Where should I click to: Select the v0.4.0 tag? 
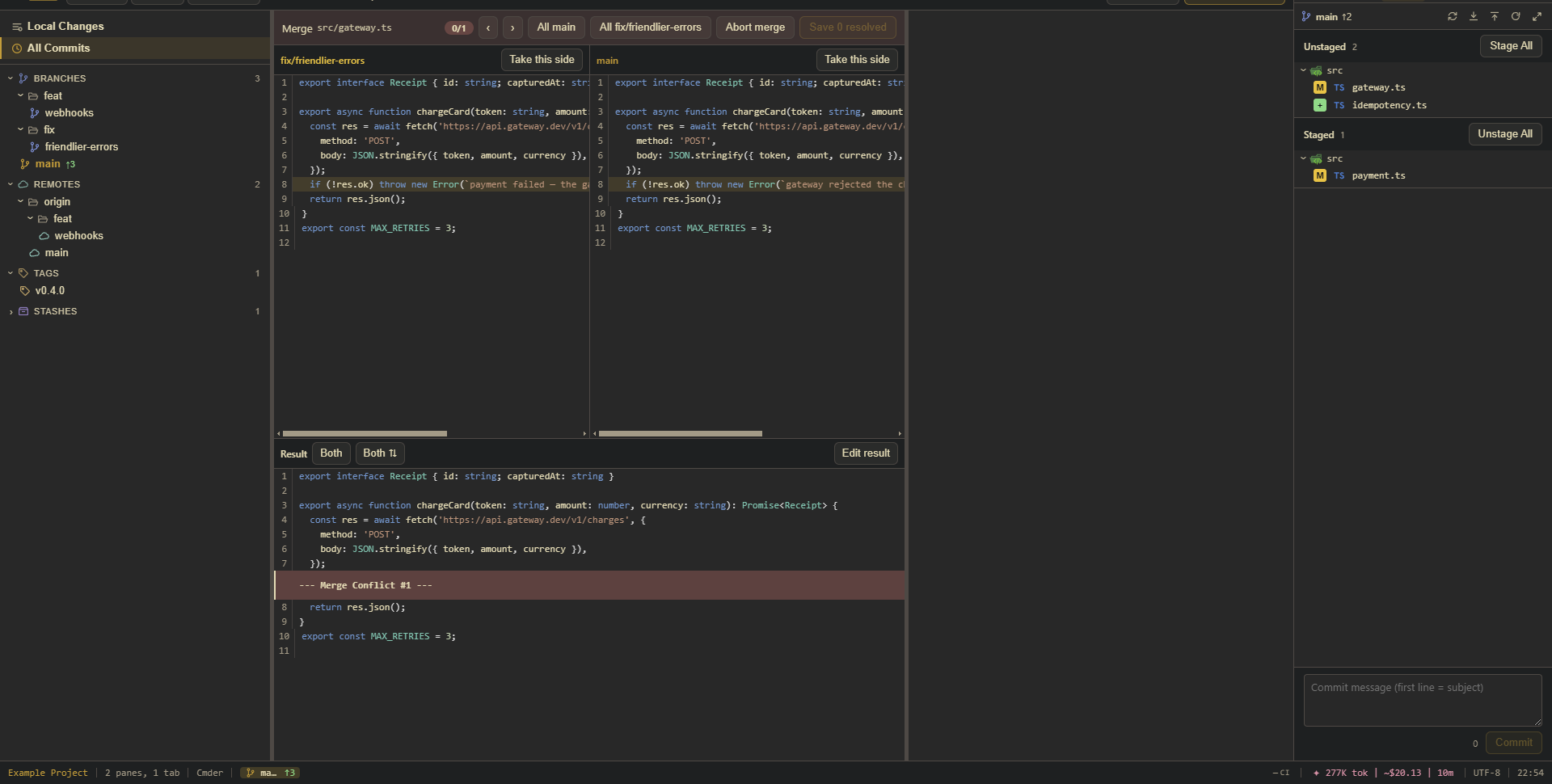coord(49,291)
